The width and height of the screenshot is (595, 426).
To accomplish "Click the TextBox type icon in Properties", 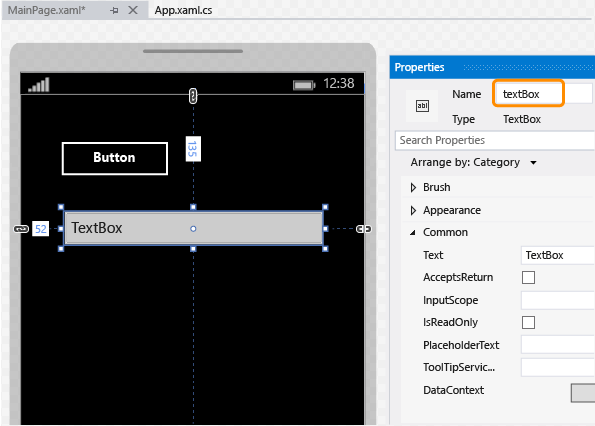I will 422,106.
